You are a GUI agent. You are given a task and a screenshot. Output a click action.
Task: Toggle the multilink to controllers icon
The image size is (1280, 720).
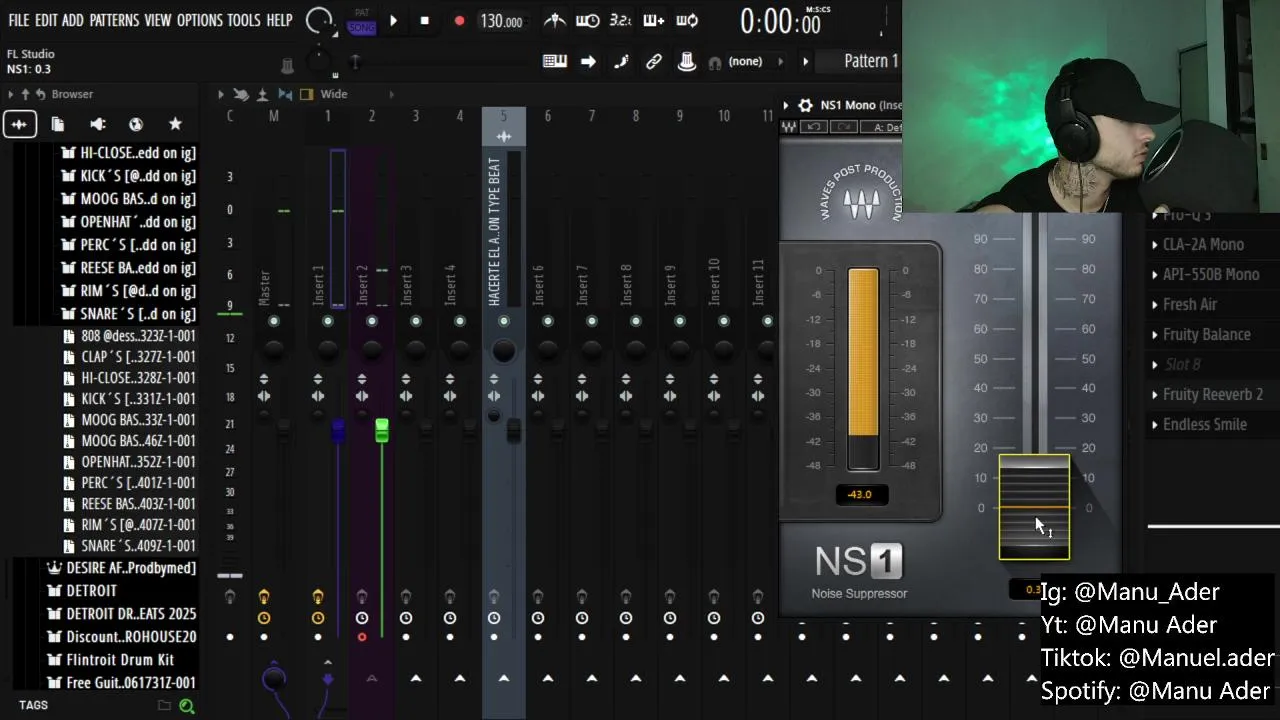pyautogui.click(x=654, y=62)
